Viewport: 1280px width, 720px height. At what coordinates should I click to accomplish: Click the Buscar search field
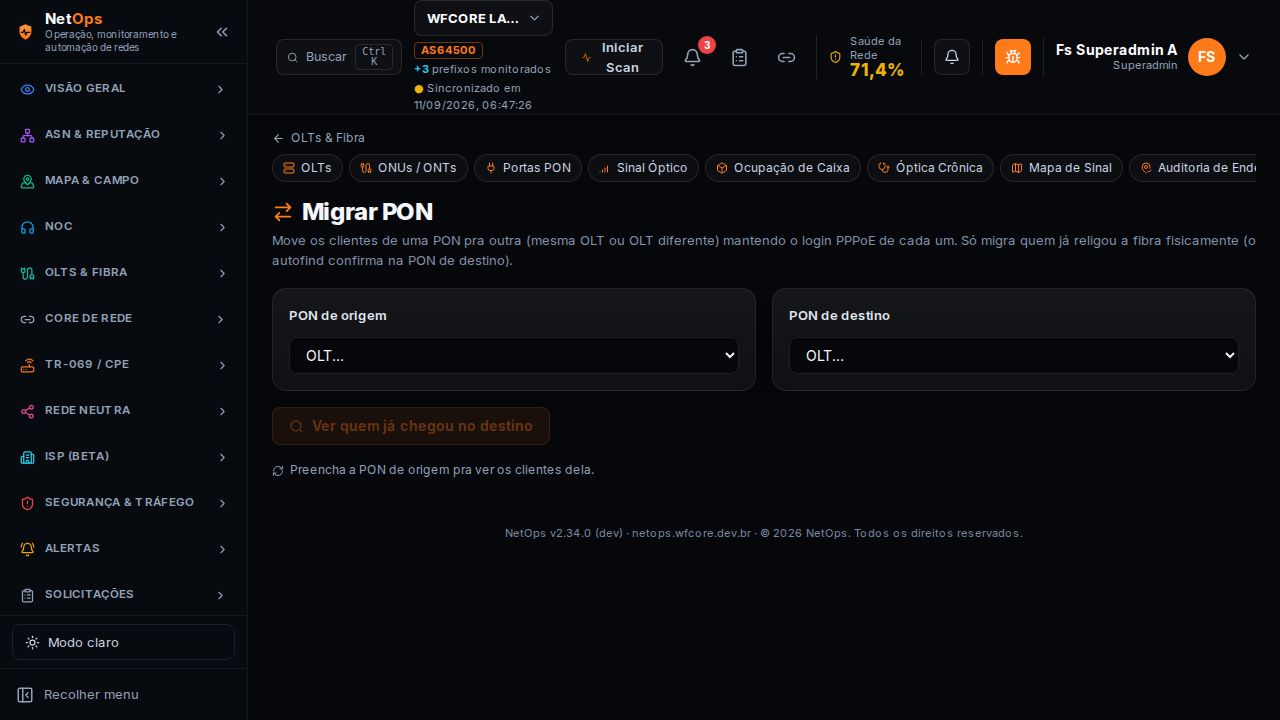(x=339, y=57)
